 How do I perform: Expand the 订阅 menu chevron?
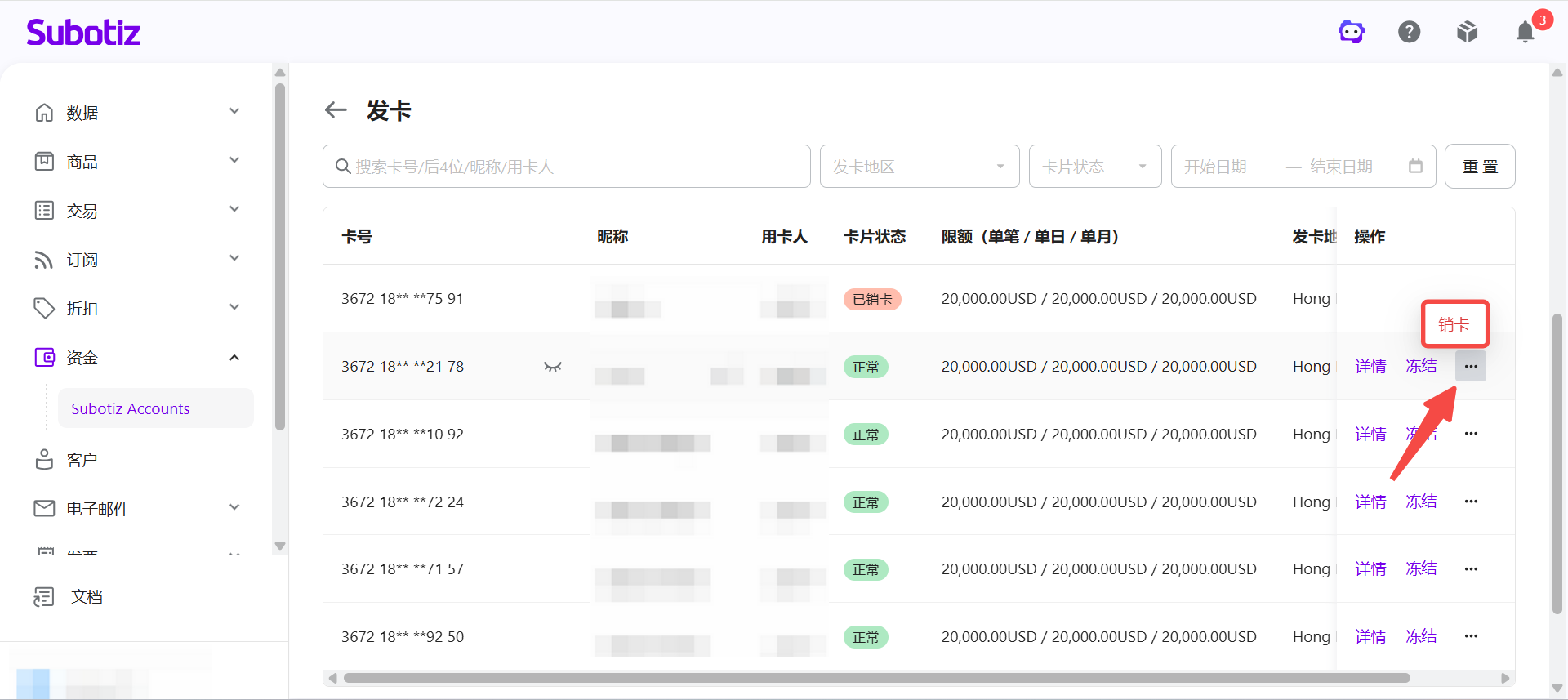(x=234, y=258)
